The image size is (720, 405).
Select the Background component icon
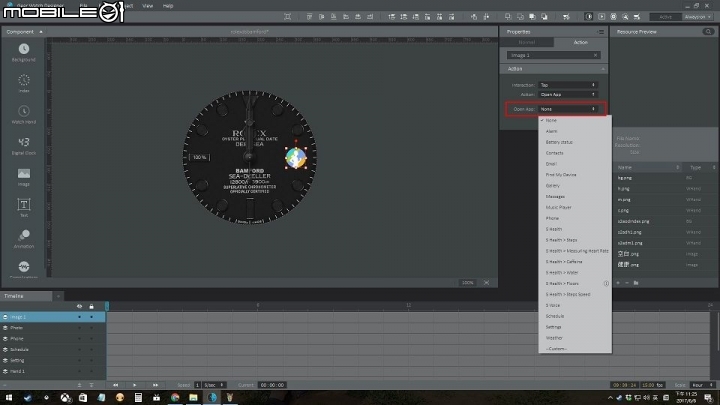(x=23, y=50)
